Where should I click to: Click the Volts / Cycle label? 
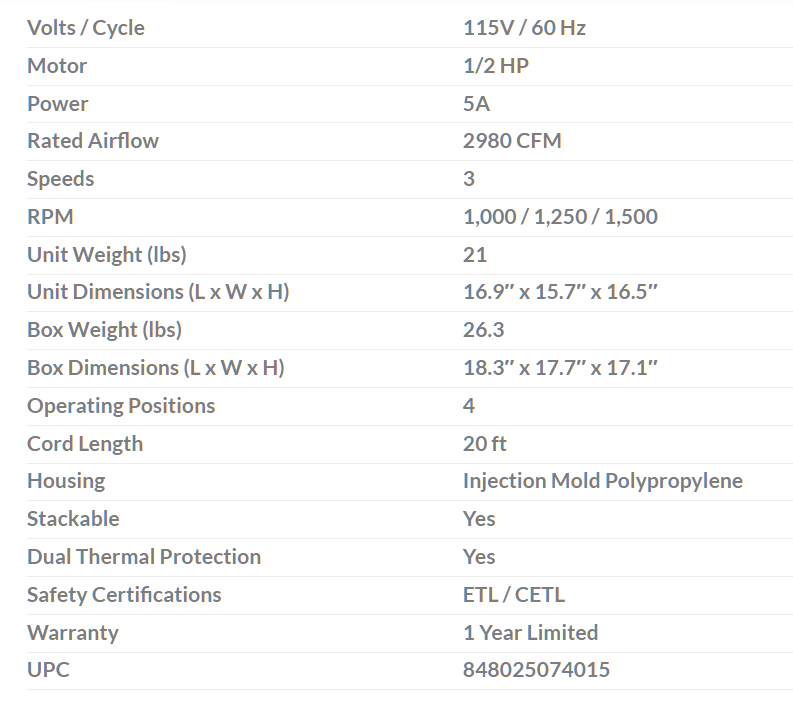pyautogui.click(x=86, y=28)
